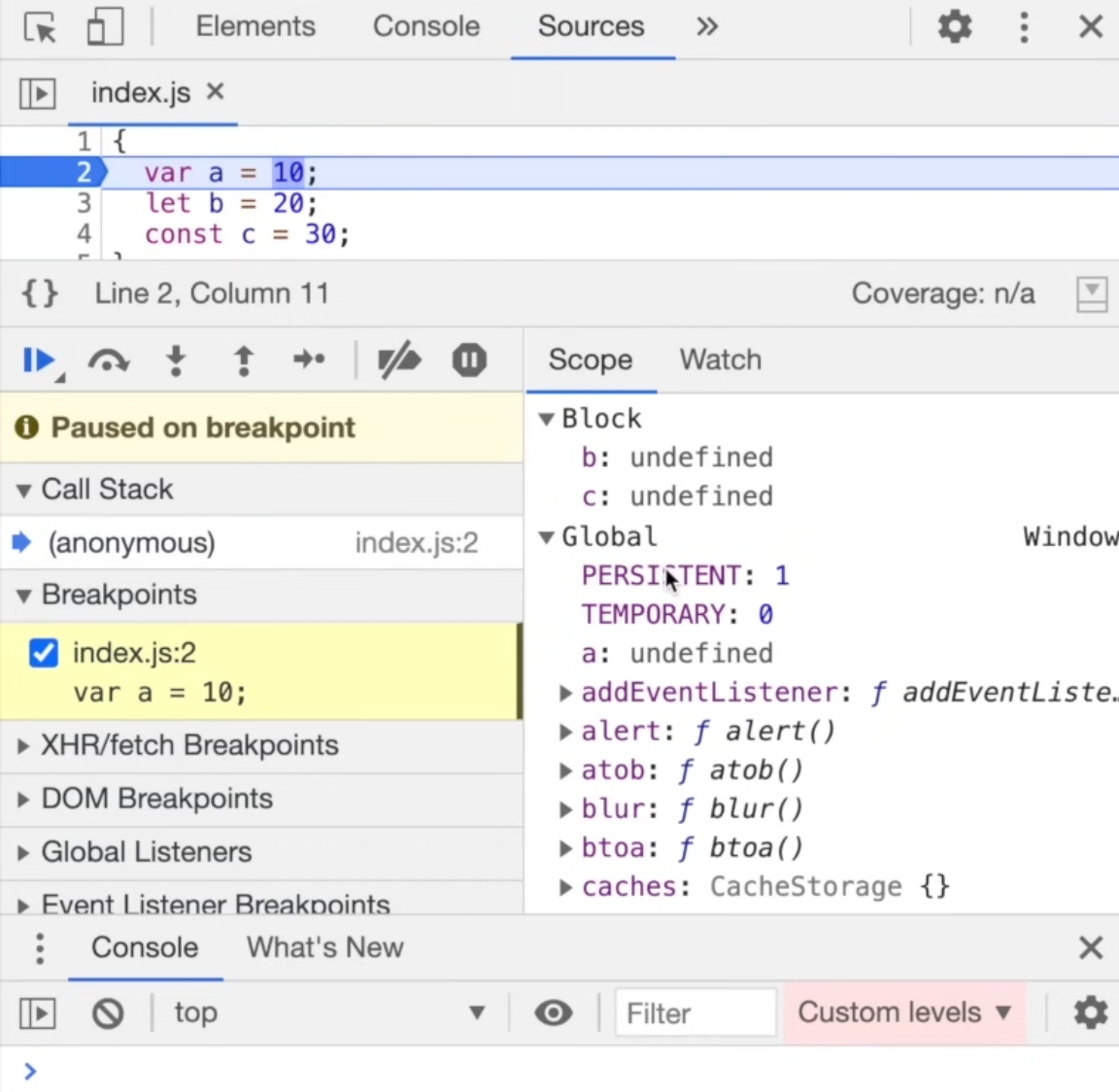Toggle the Deactivate breakpoints icon

pyautogui.click(x=399, y=360)
